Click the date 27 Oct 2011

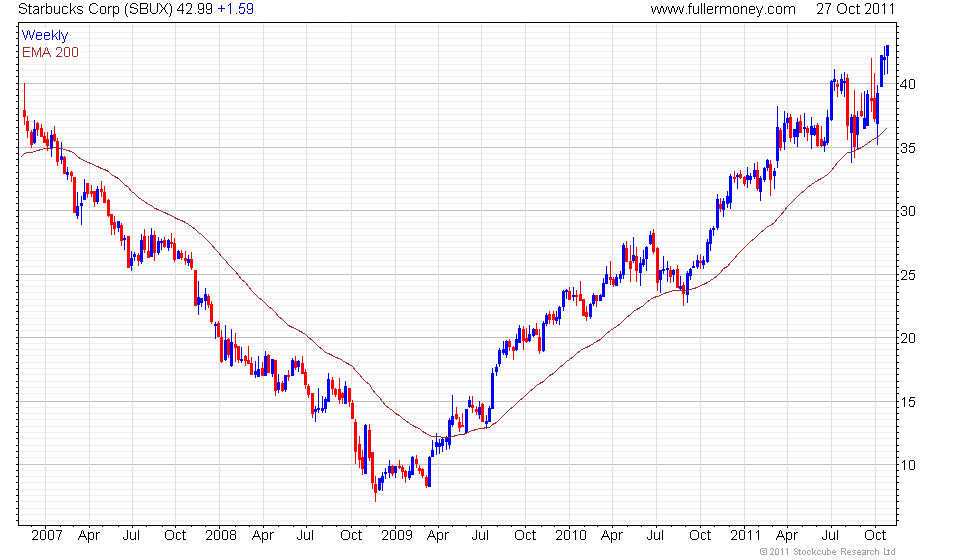pyautogui.click(x=856, y=9)
